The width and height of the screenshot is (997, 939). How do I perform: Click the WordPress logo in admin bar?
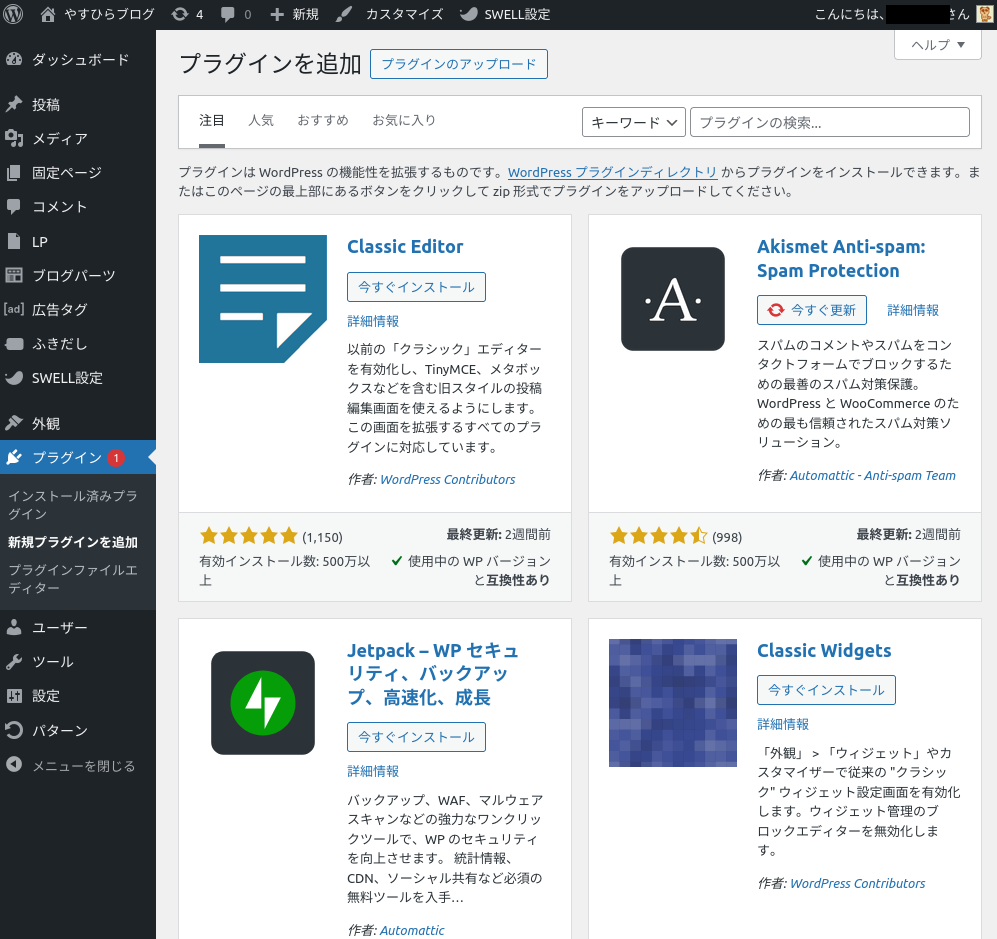14,14
